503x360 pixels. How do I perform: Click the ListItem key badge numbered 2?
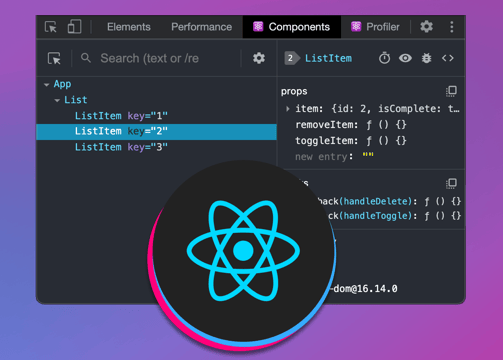(x=291, y=58)
